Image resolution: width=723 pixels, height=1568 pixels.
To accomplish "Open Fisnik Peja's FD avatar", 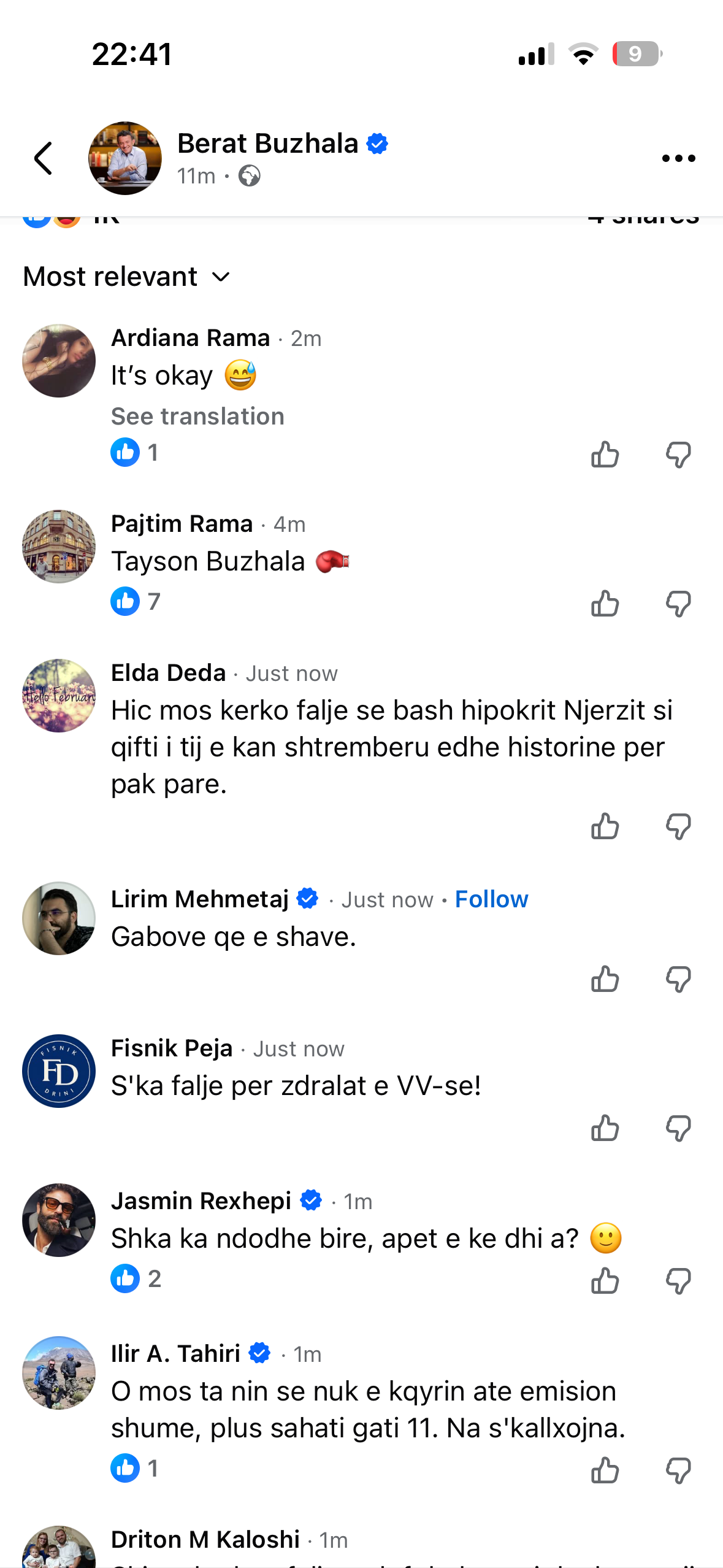I will (x=59, y=1071).
